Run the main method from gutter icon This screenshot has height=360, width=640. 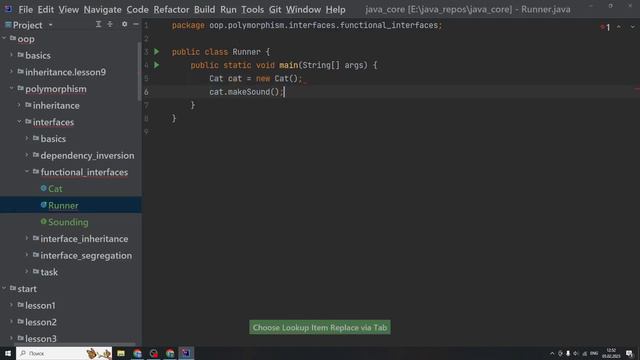(x=157, y=65)
